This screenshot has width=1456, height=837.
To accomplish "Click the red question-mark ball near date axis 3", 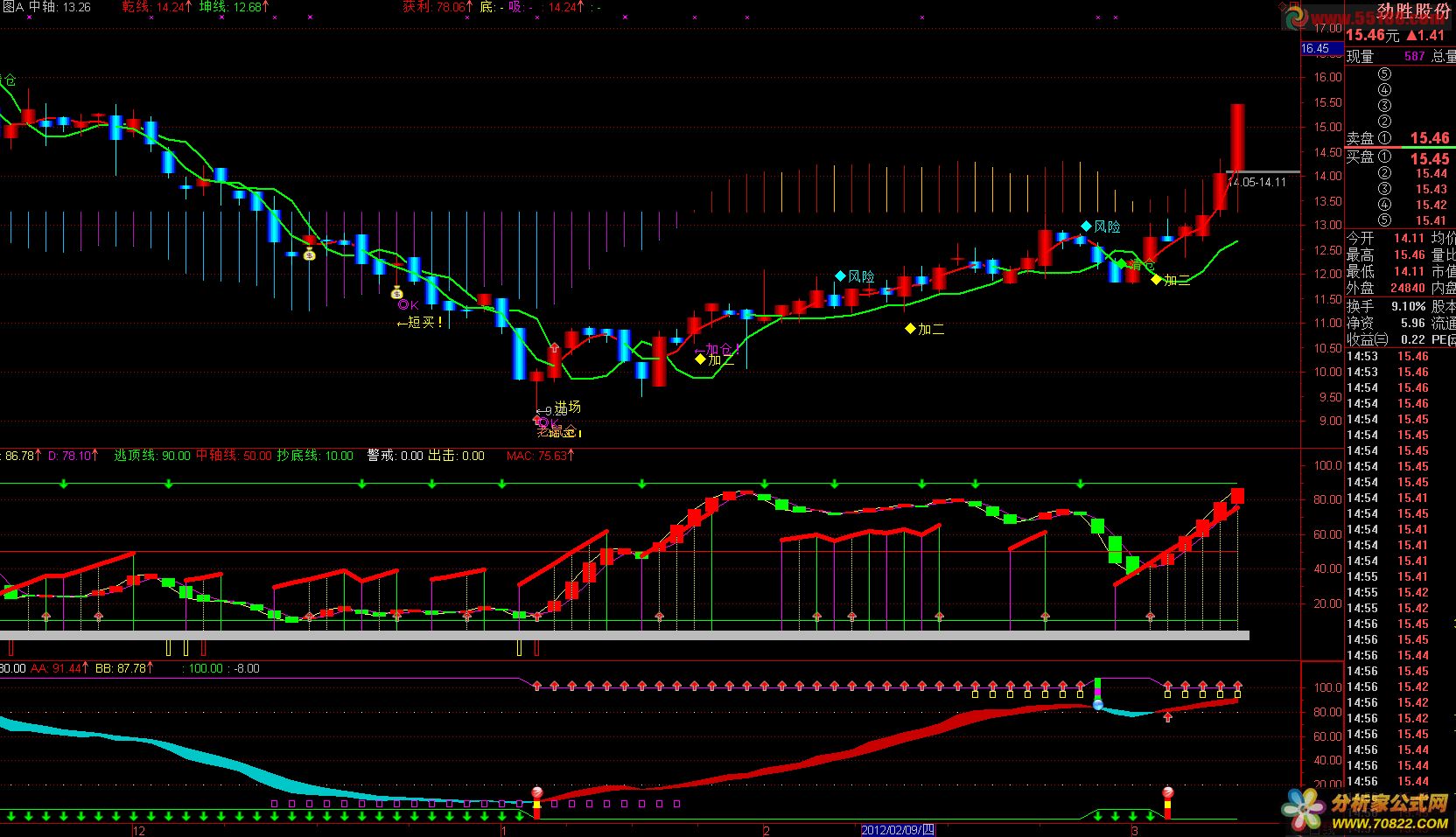I will [x=1167, y=793].
